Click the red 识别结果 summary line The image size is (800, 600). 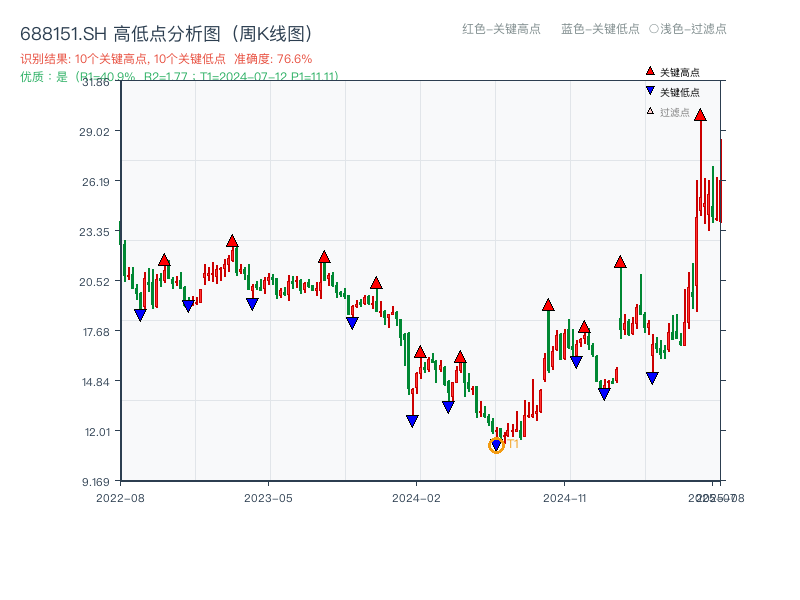click(x=166, y=59)
